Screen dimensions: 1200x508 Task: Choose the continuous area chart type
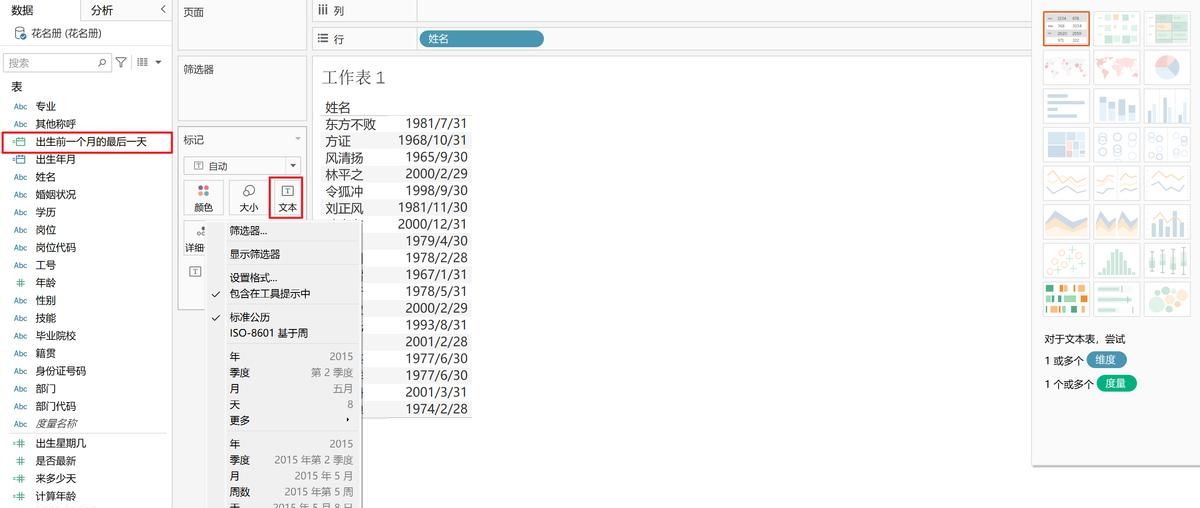(x=1066, y=222)
